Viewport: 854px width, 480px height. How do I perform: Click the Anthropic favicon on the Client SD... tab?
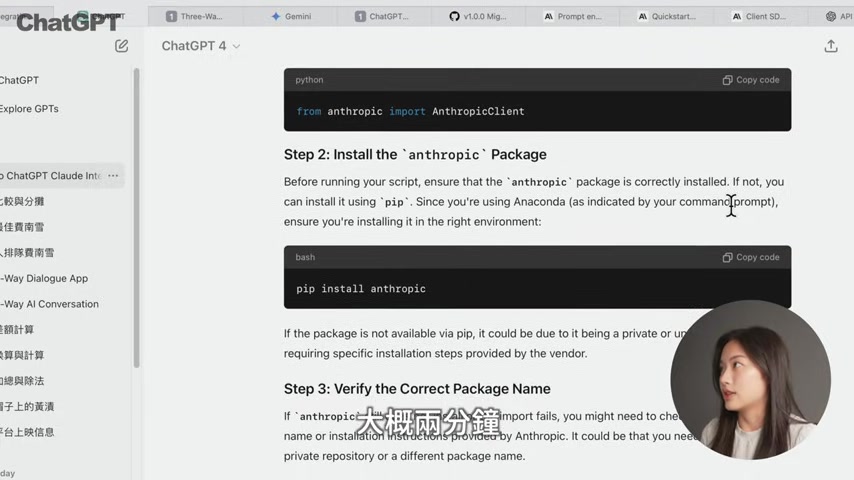pos(736,16)
